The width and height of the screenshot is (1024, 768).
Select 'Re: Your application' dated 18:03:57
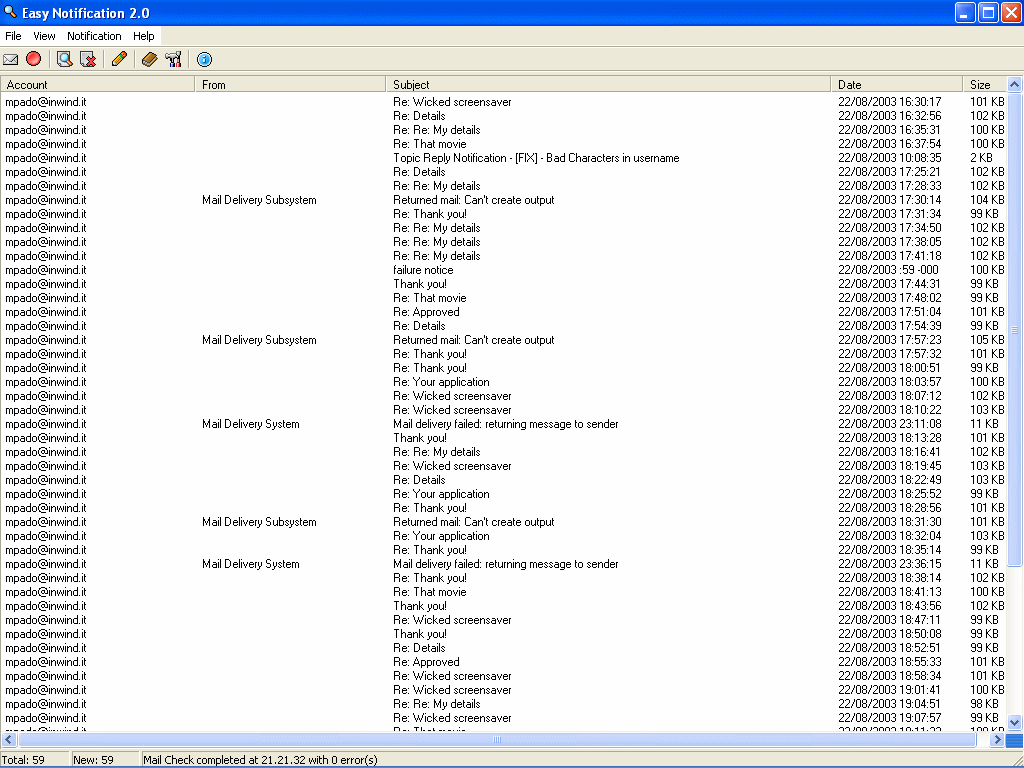click(x=504, y=381)
